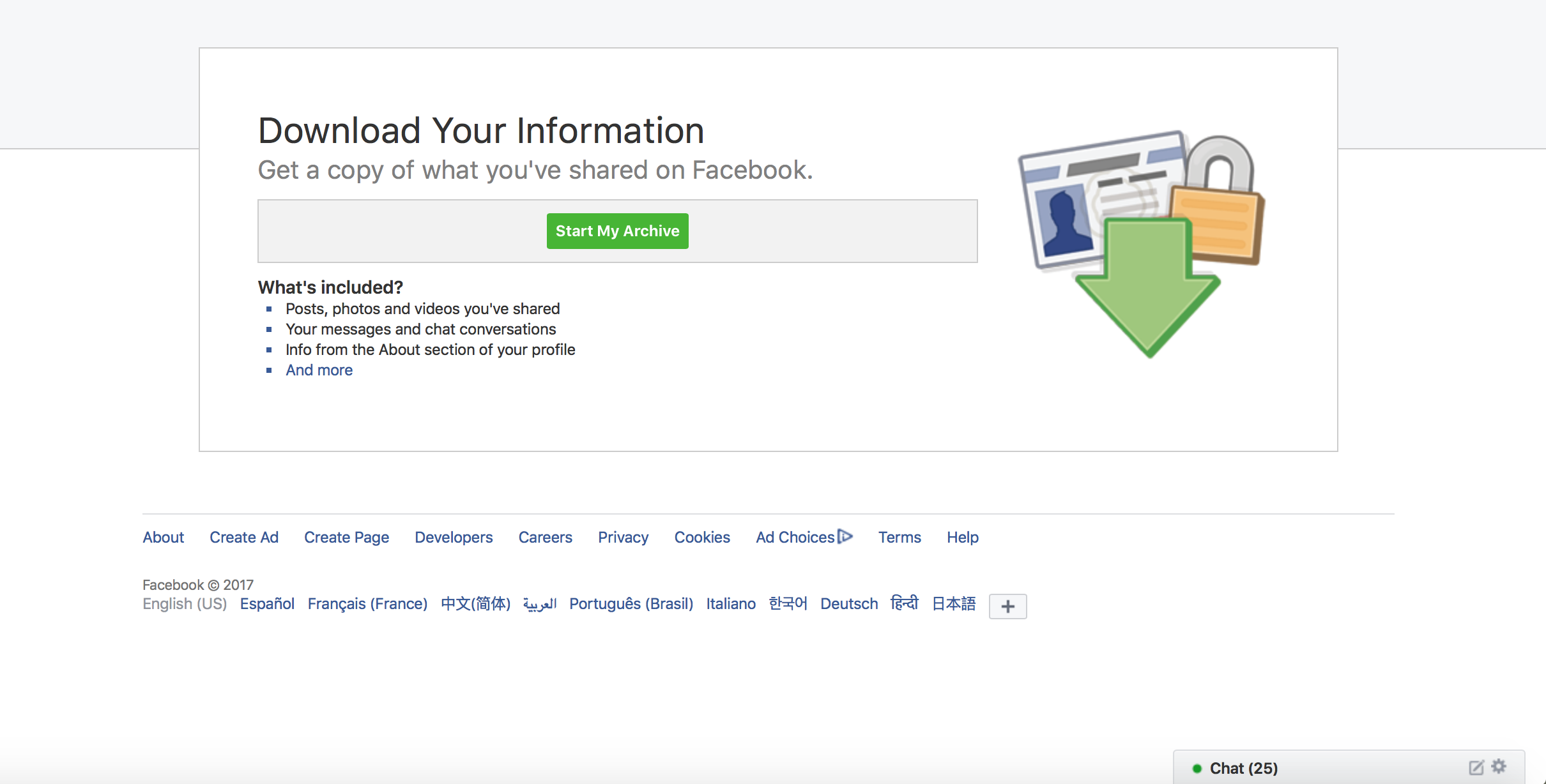Click 'Info from the About section of your profile'
The image size is (1546, 784).
[430, 350]
